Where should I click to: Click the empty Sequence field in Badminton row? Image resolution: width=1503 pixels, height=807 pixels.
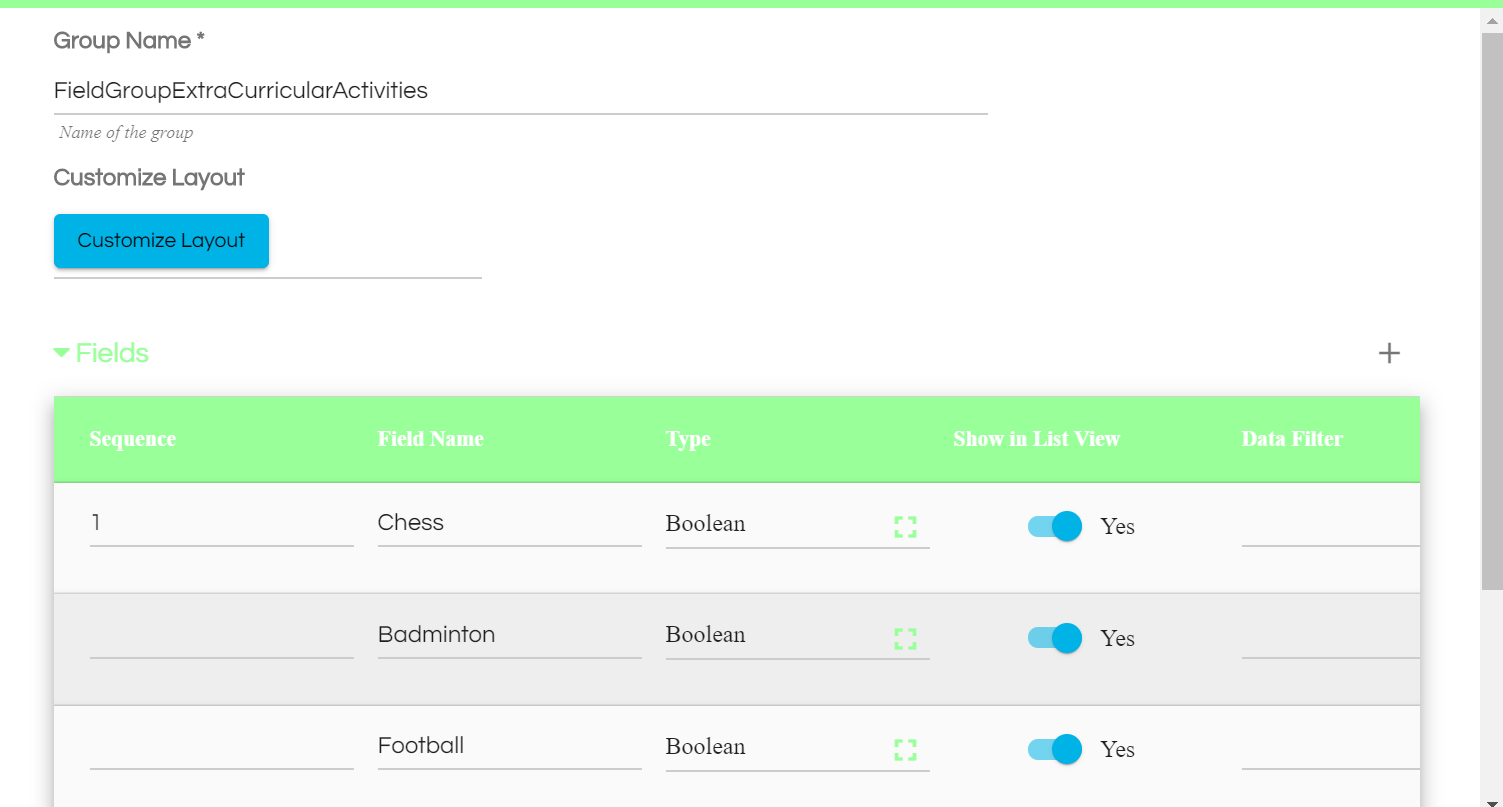pos(221,636)
